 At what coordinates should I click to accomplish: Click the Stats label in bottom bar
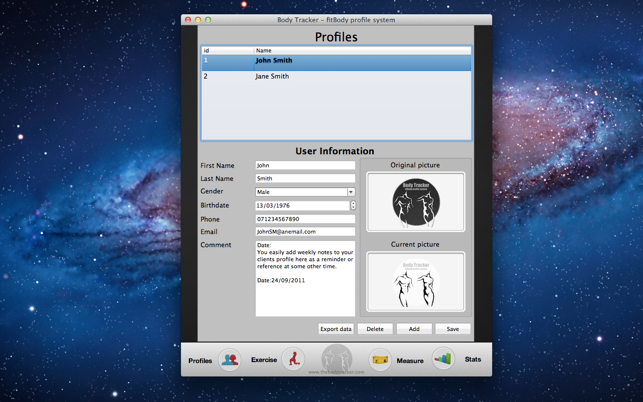pos(473,359)
